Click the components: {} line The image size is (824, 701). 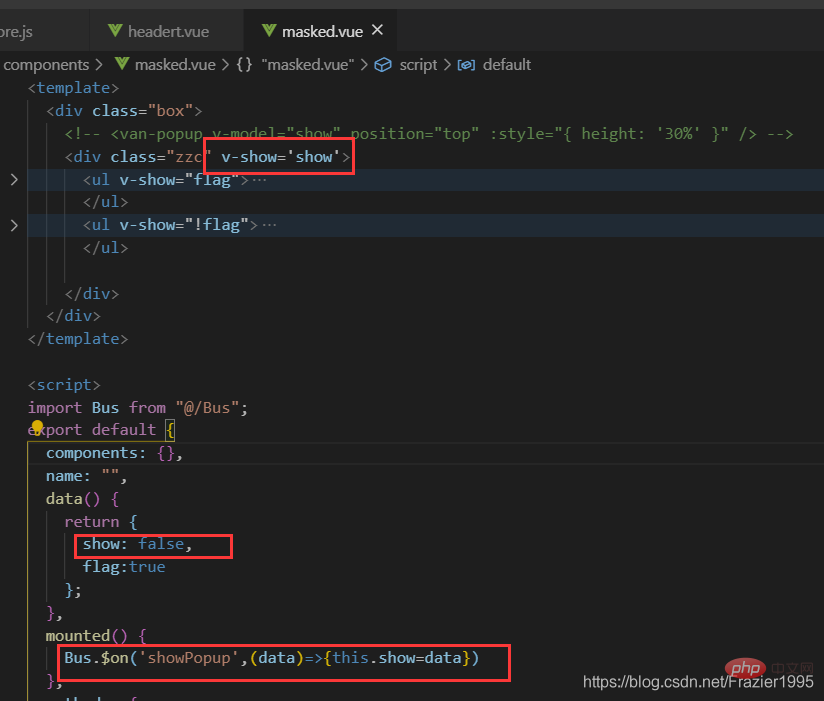[115, 453]
